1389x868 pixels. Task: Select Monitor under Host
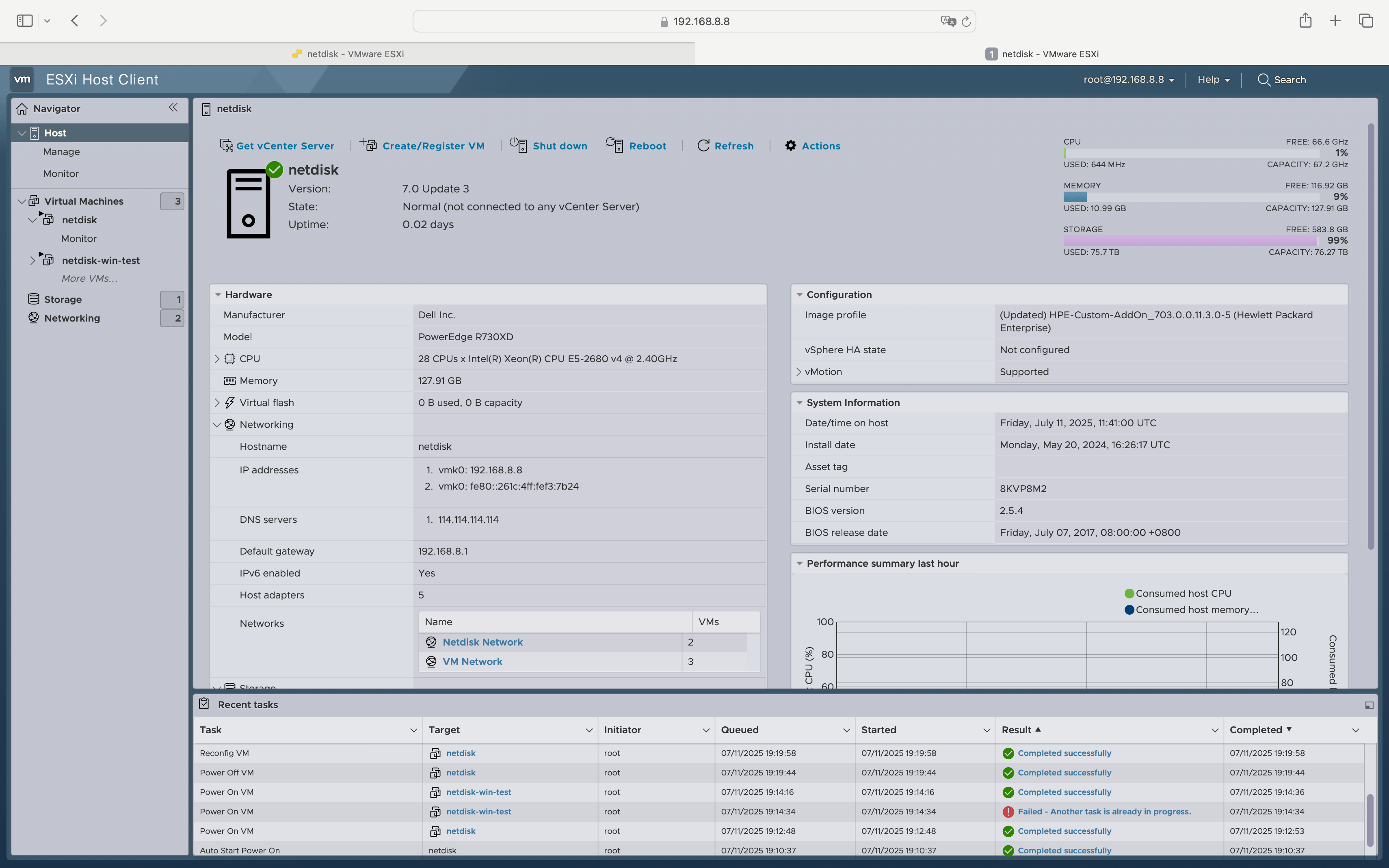coord(61,173)
